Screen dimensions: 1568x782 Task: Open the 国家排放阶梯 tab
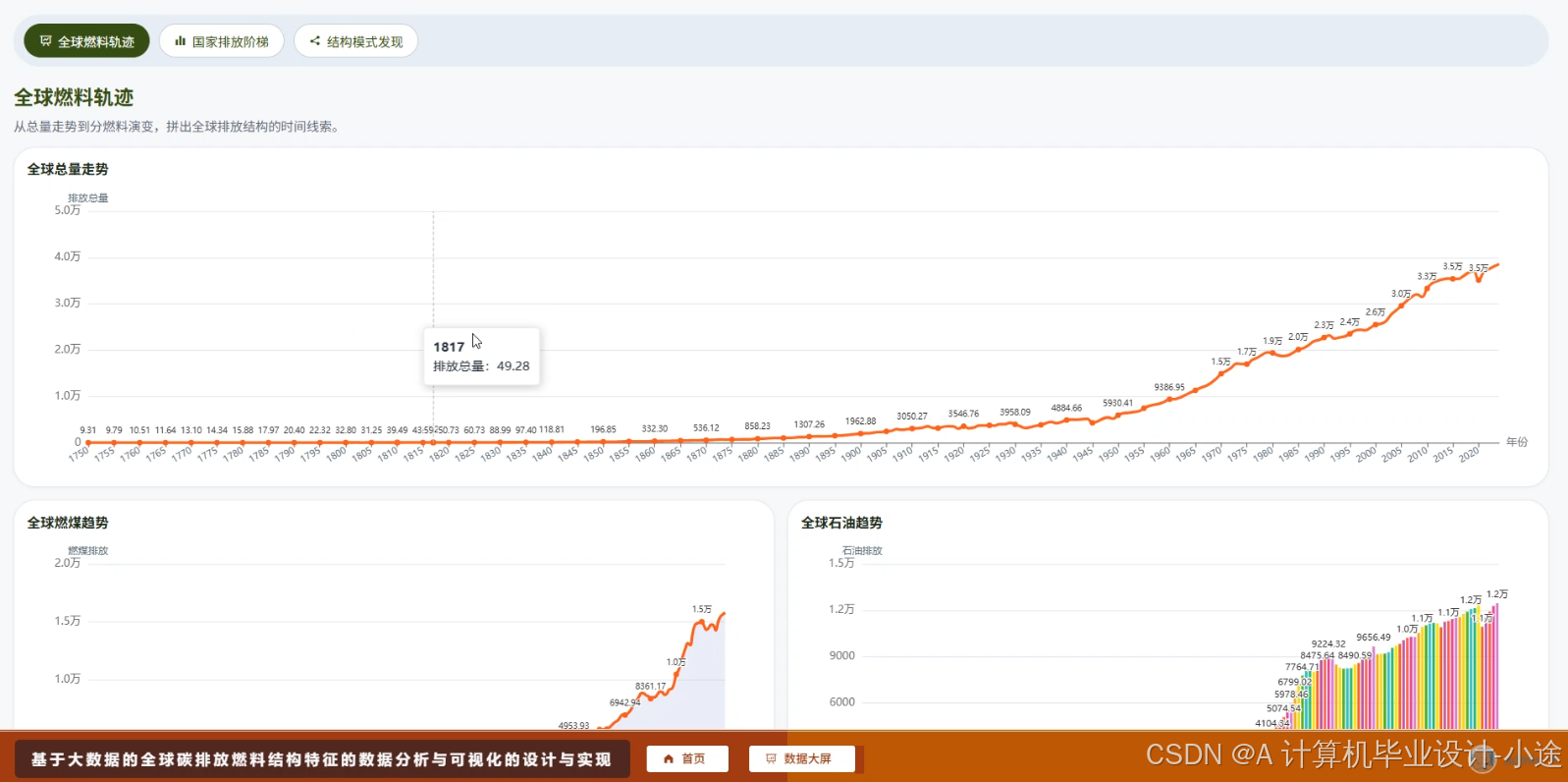point(221,41)
